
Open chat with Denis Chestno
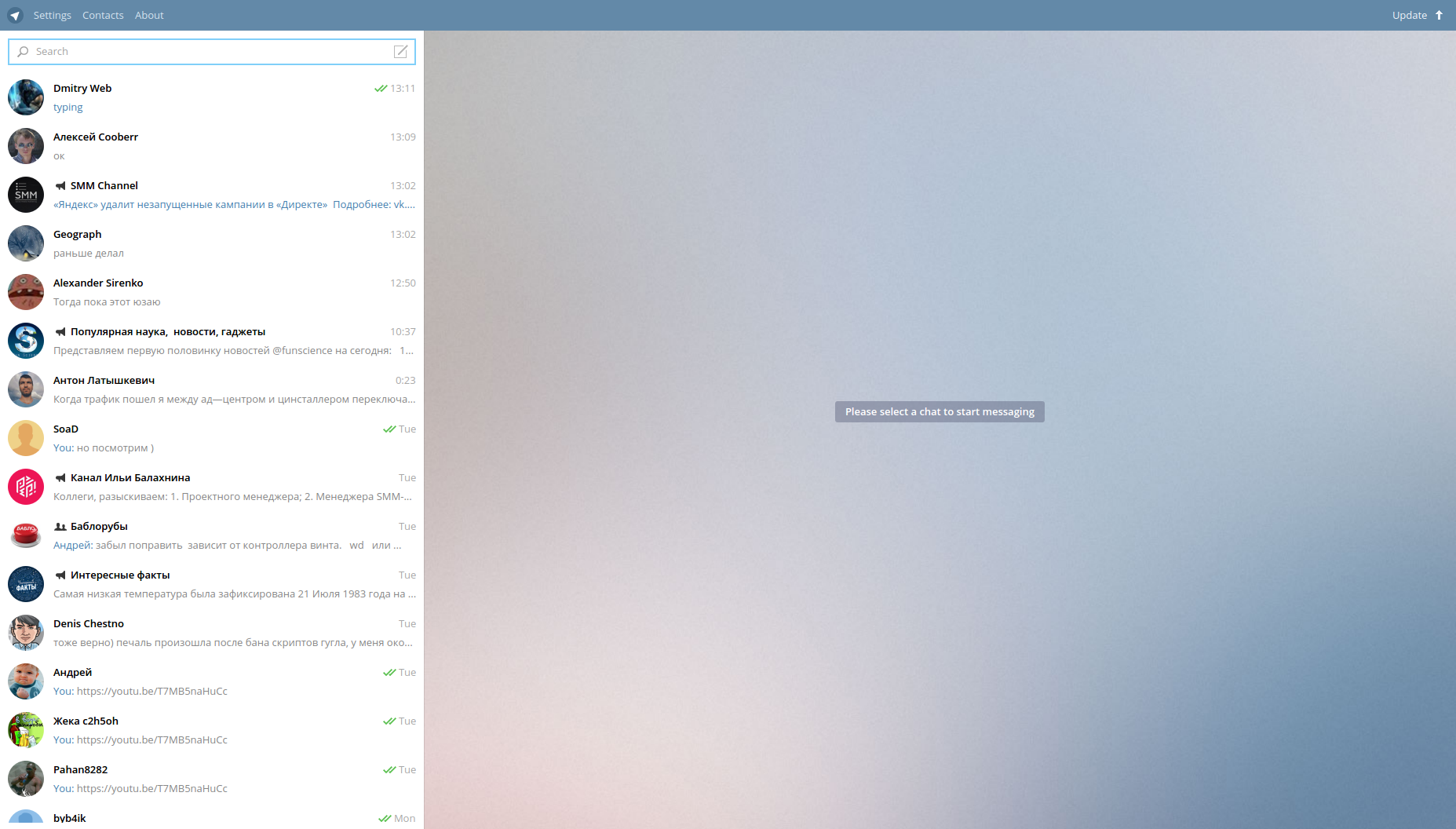tap(212, 633)
